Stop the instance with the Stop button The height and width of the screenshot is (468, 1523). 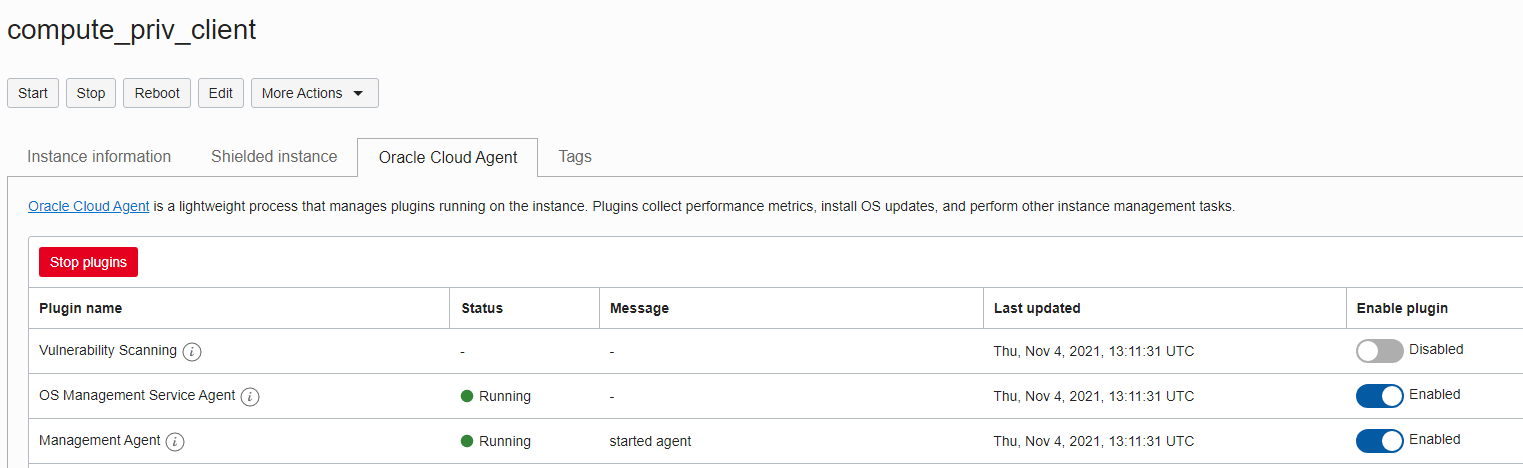[x=91, y=93]
